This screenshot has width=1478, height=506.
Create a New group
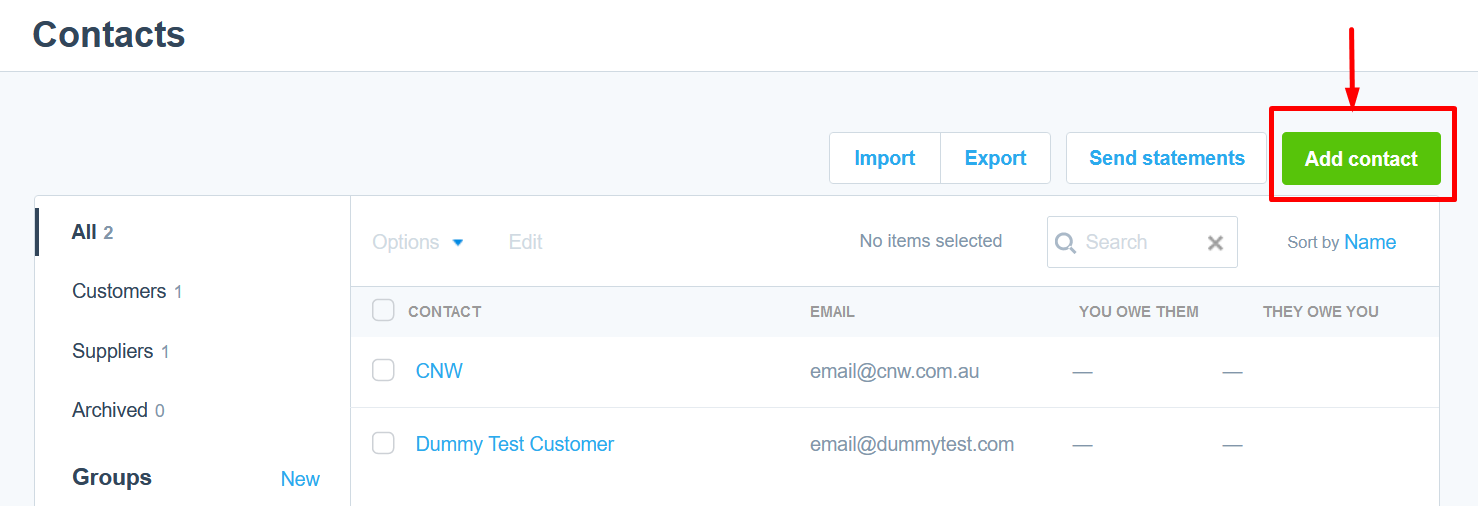point(300,479)
